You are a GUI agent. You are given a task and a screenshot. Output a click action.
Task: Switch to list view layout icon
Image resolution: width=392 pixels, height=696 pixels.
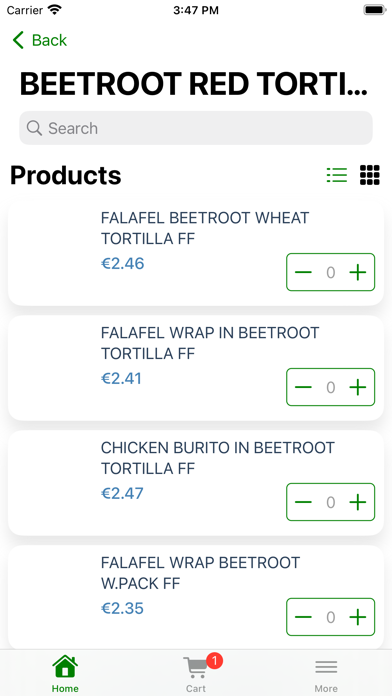click(x=337, y=175)
